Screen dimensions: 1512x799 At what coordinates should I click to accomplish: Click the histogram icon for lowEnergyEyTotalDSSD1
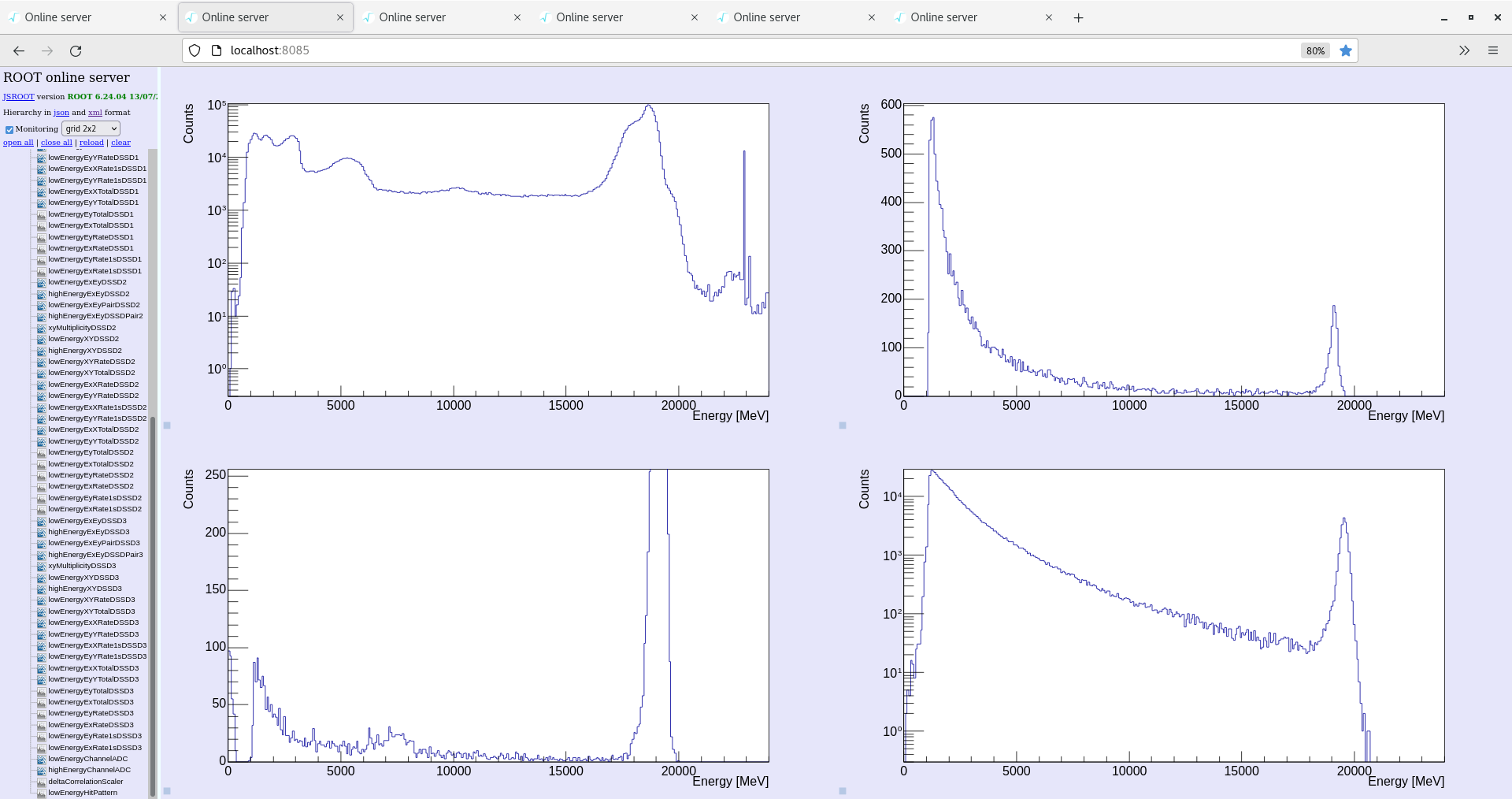[41, 214]
